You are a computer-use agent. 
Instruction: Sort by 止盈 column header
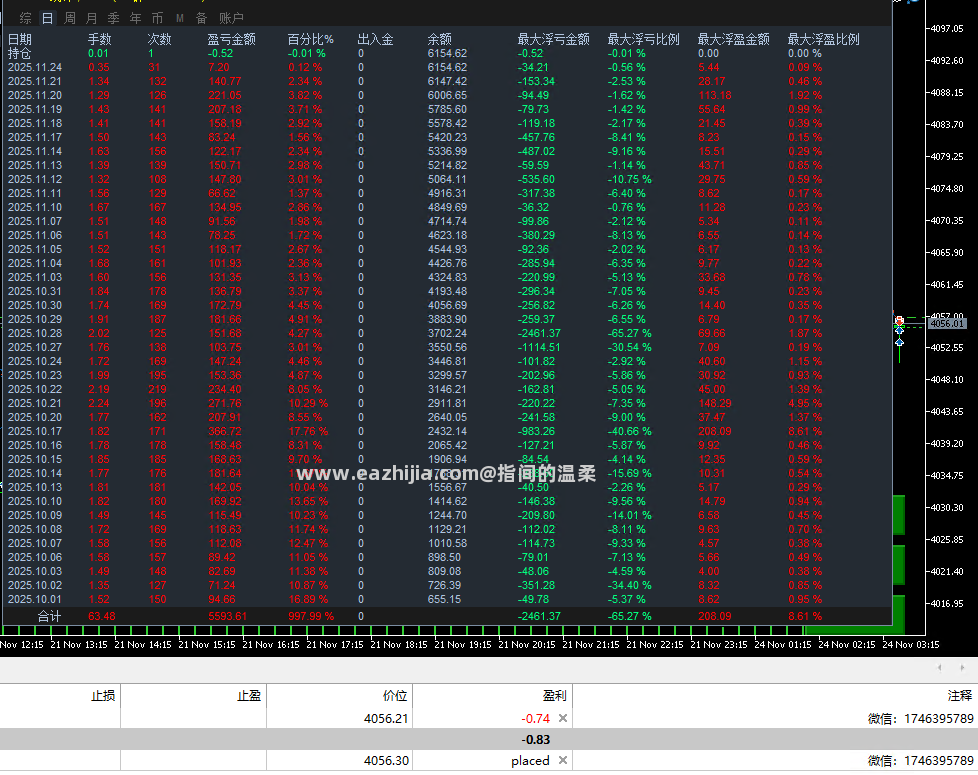click(x=249, y=696)
